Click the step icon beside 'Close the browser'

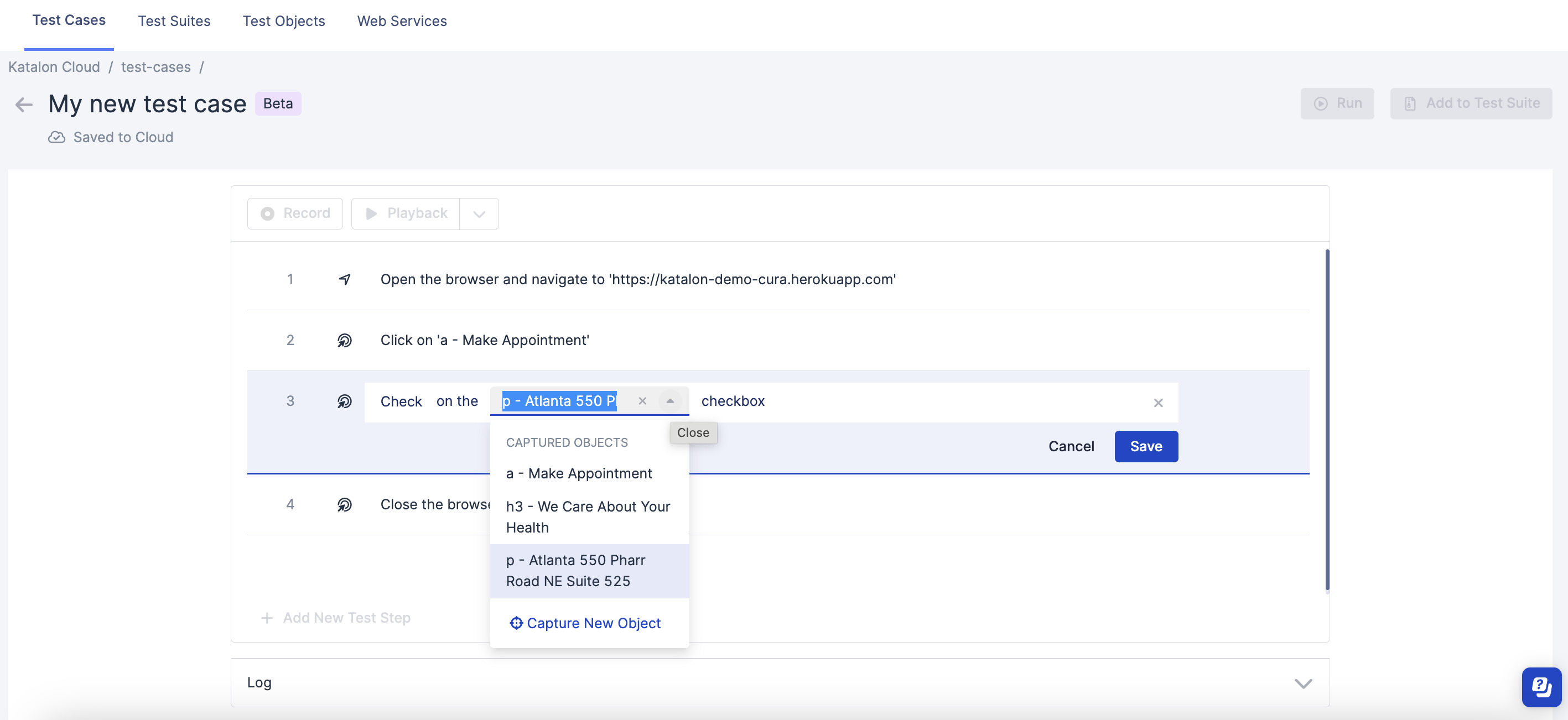345,504
